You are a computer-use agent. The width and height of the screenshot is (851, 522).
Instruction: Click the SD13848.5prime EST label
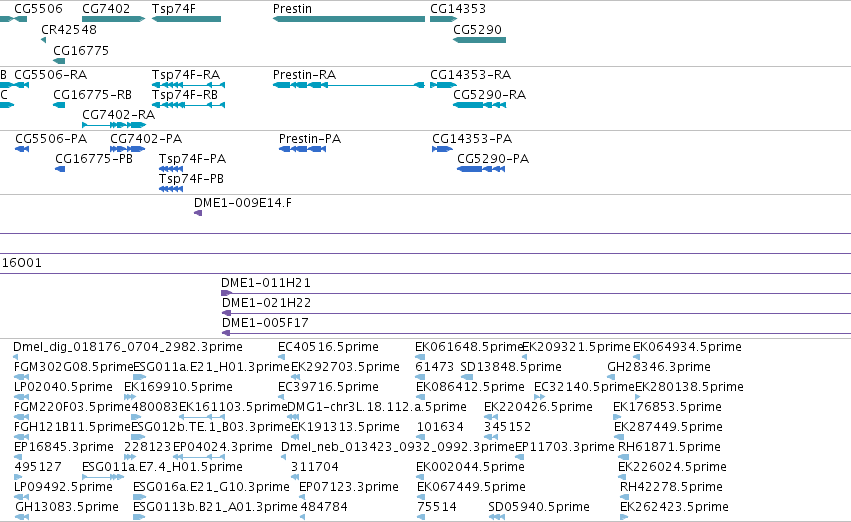click(511, 367)
